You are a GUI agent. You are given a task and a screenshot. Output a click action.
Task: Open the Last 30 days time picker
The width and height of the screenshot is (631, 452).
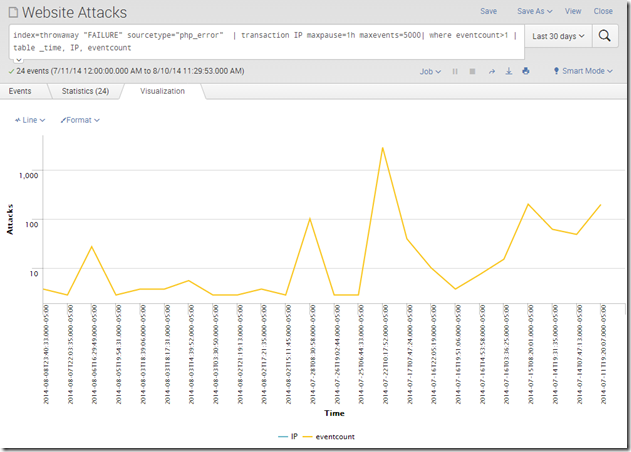click(x=557, y=36)
